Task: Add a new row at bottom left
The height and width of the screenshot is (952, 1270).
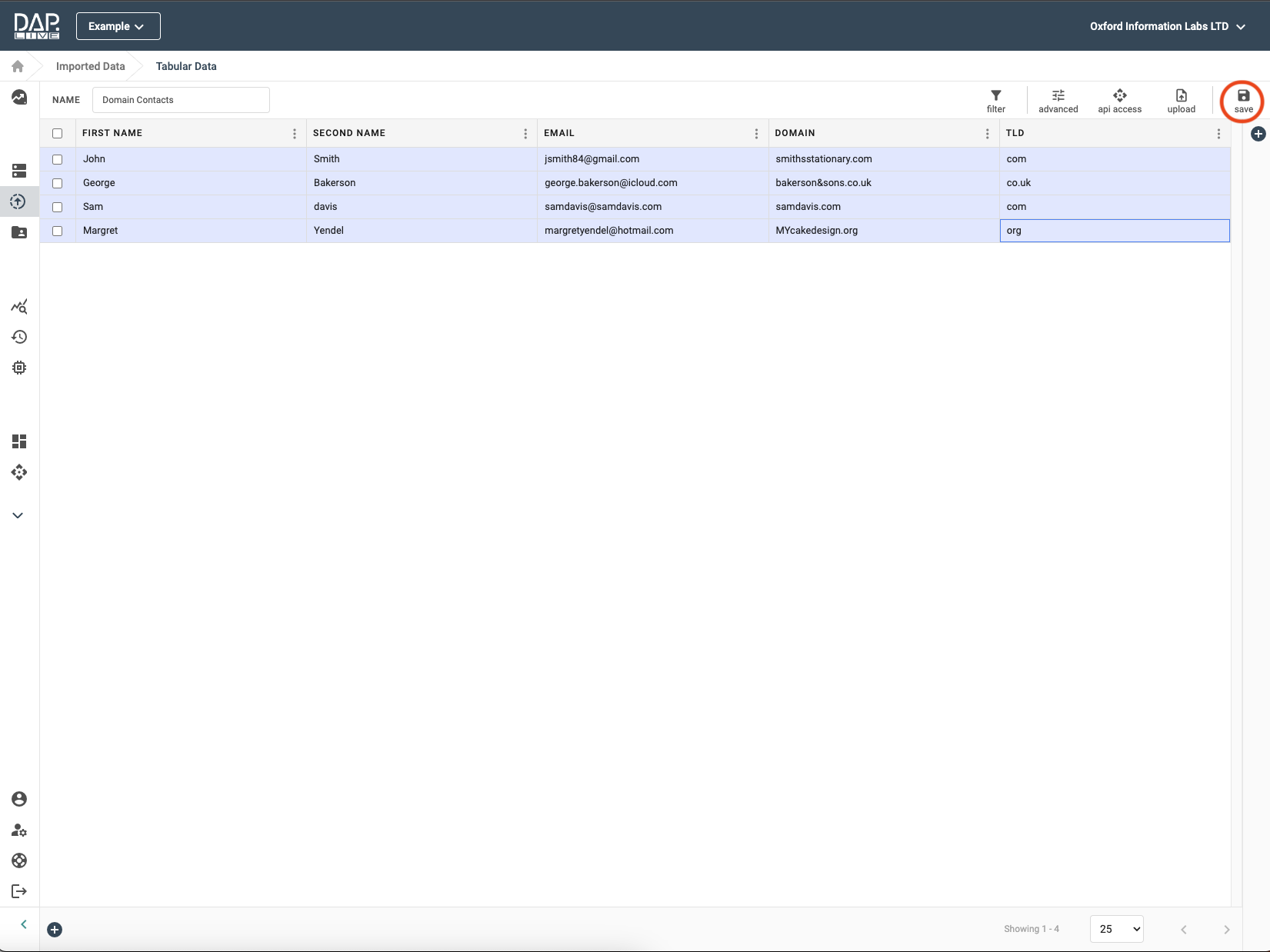Action: 55,930
